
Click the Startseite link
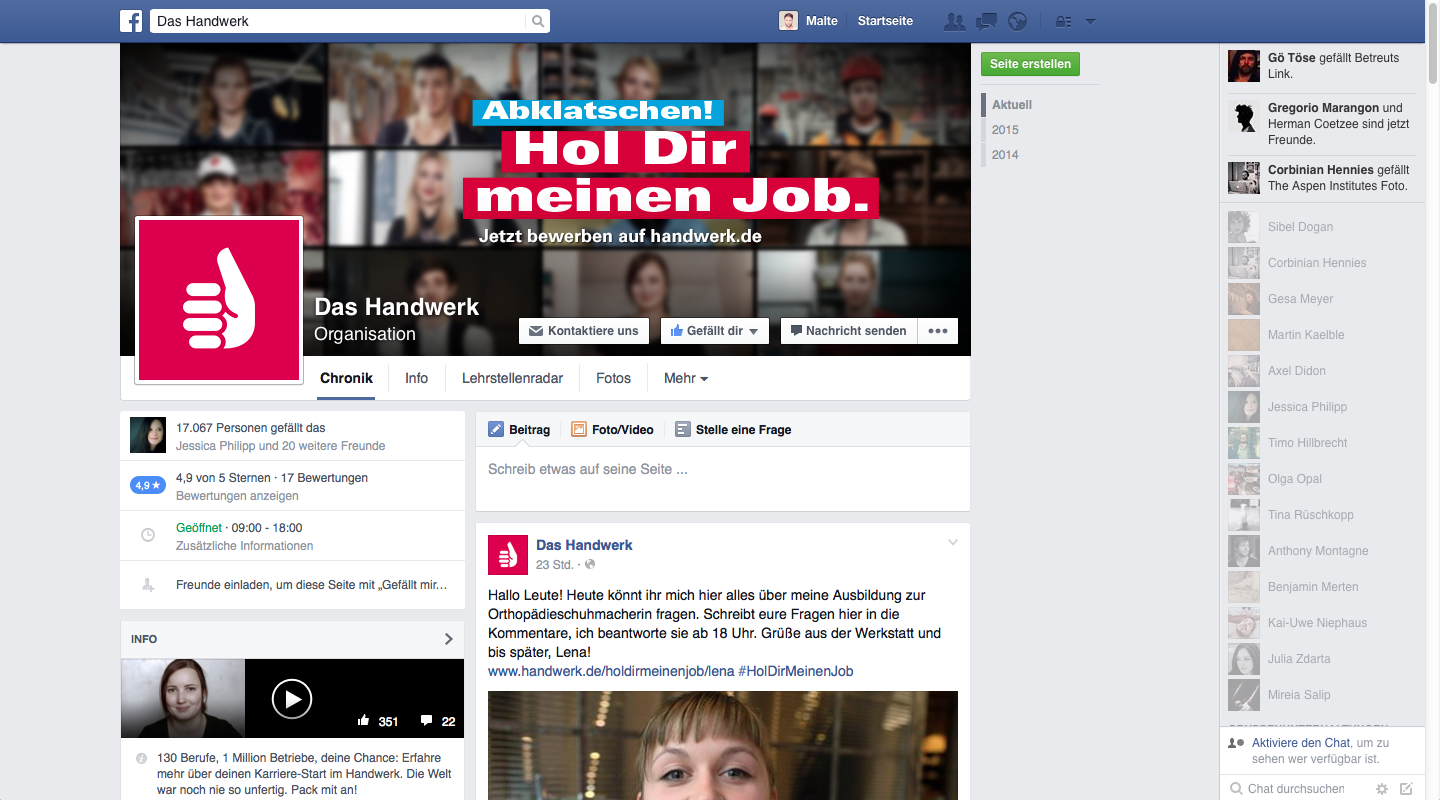click(885, 21)
